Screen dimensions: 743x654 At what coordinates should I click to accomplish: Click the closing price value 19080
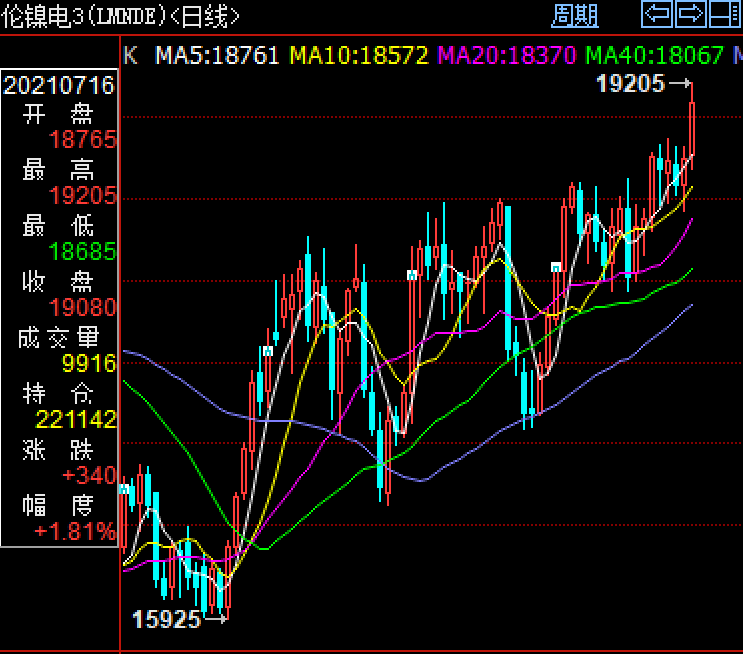pos(82,308)
